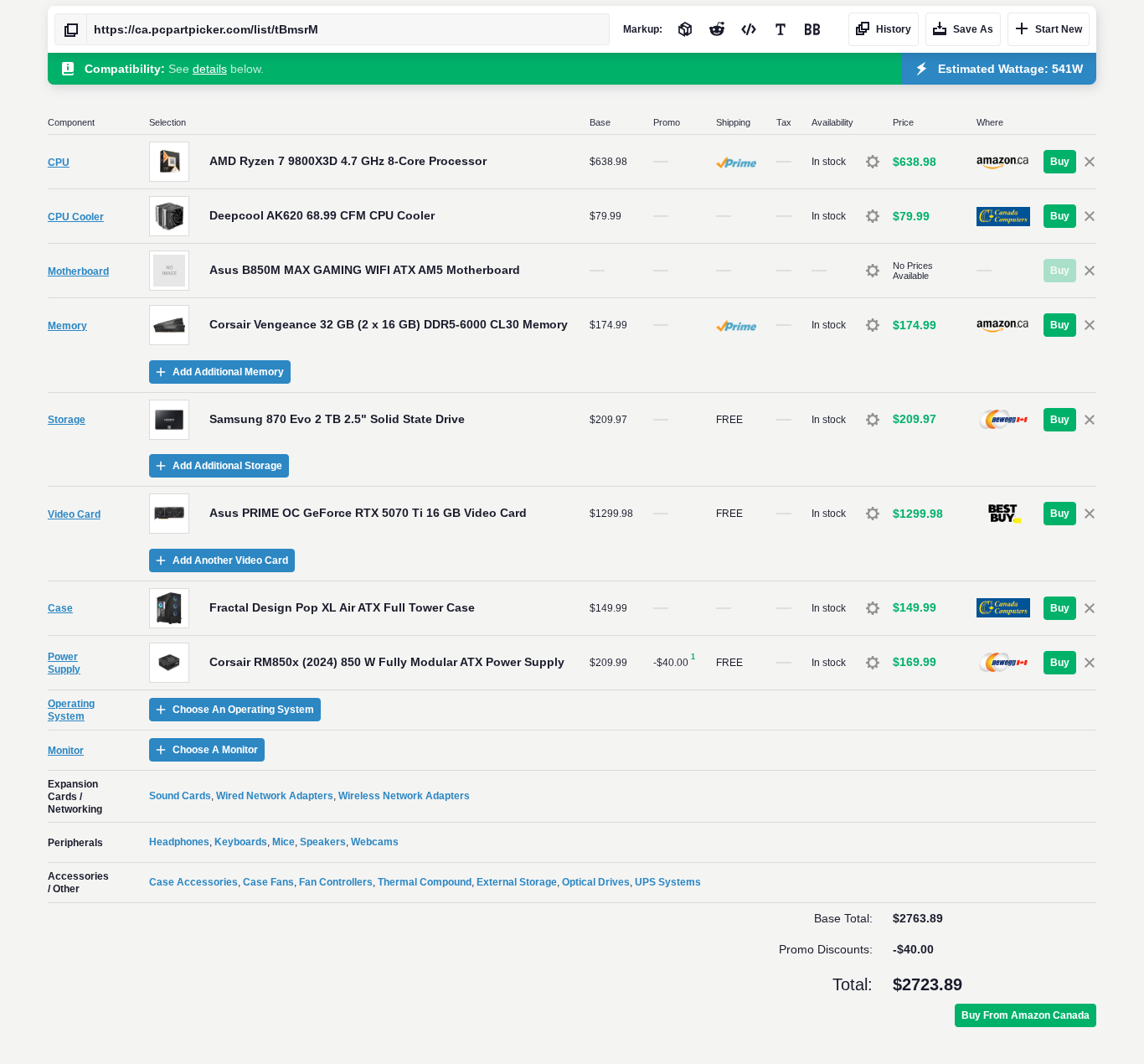1144x1064 pixels.
Task: Open the gear settings for the Deepcool AK620
Action: [x=873, y=216]
